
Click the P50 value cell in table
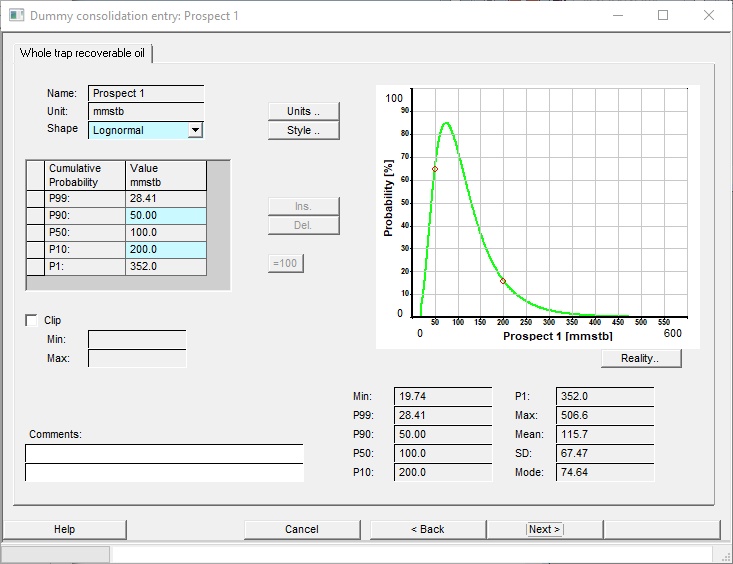coord(166,232)
